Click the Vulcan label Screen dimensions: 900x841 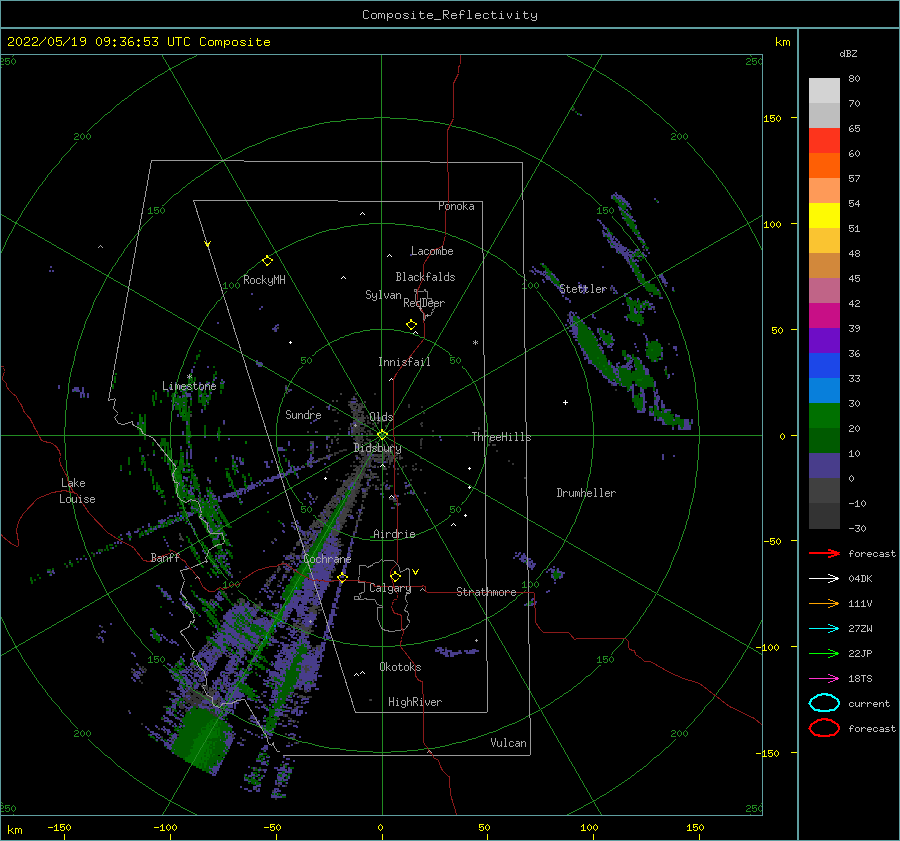point(508,743)
